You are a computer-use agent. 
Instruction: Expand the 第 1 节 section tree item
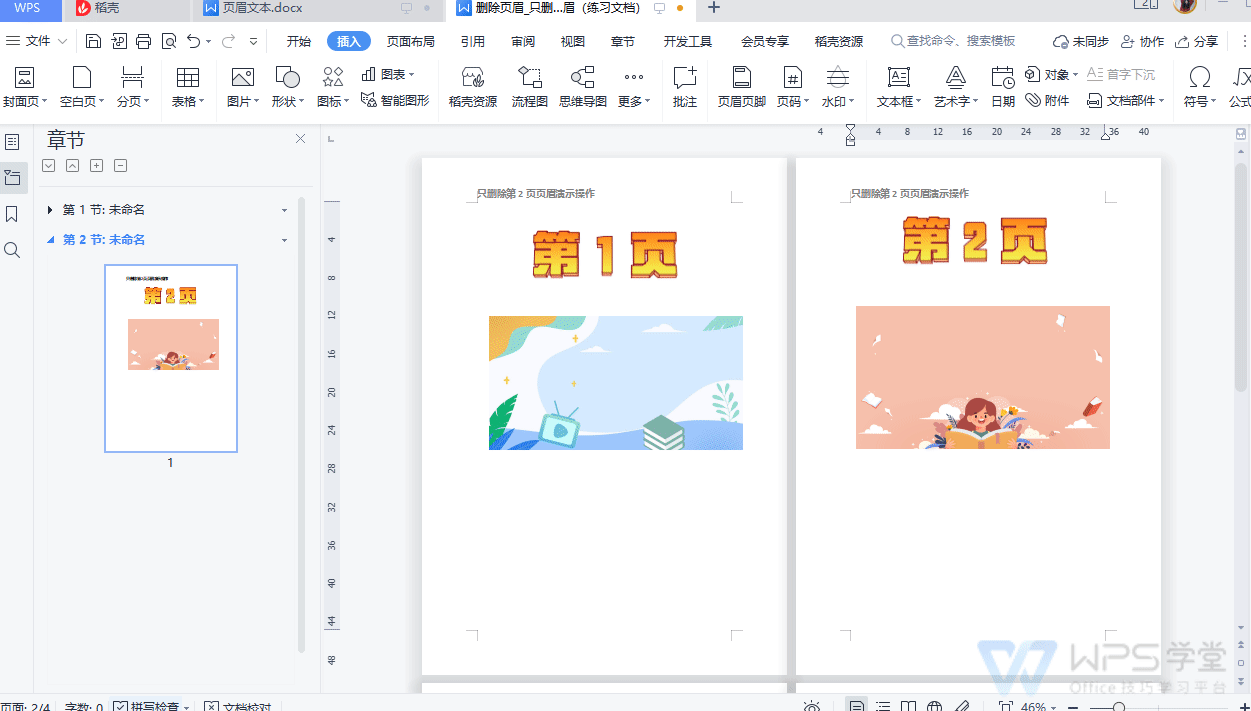50,210
